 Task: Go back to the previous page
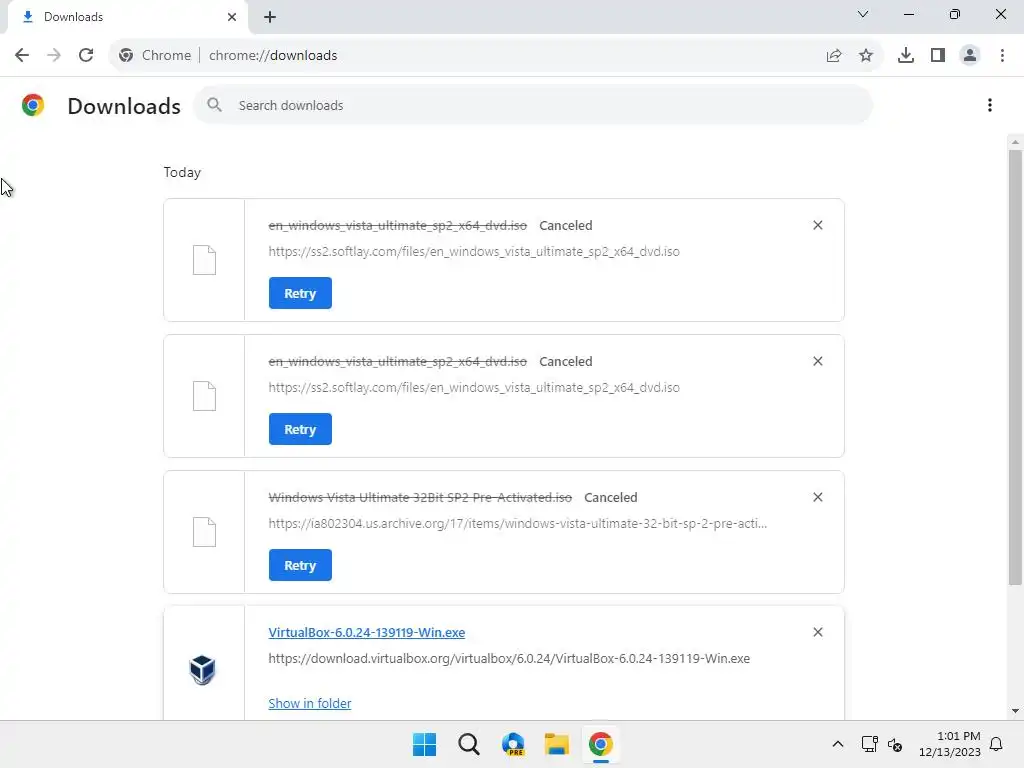(22, 56)
